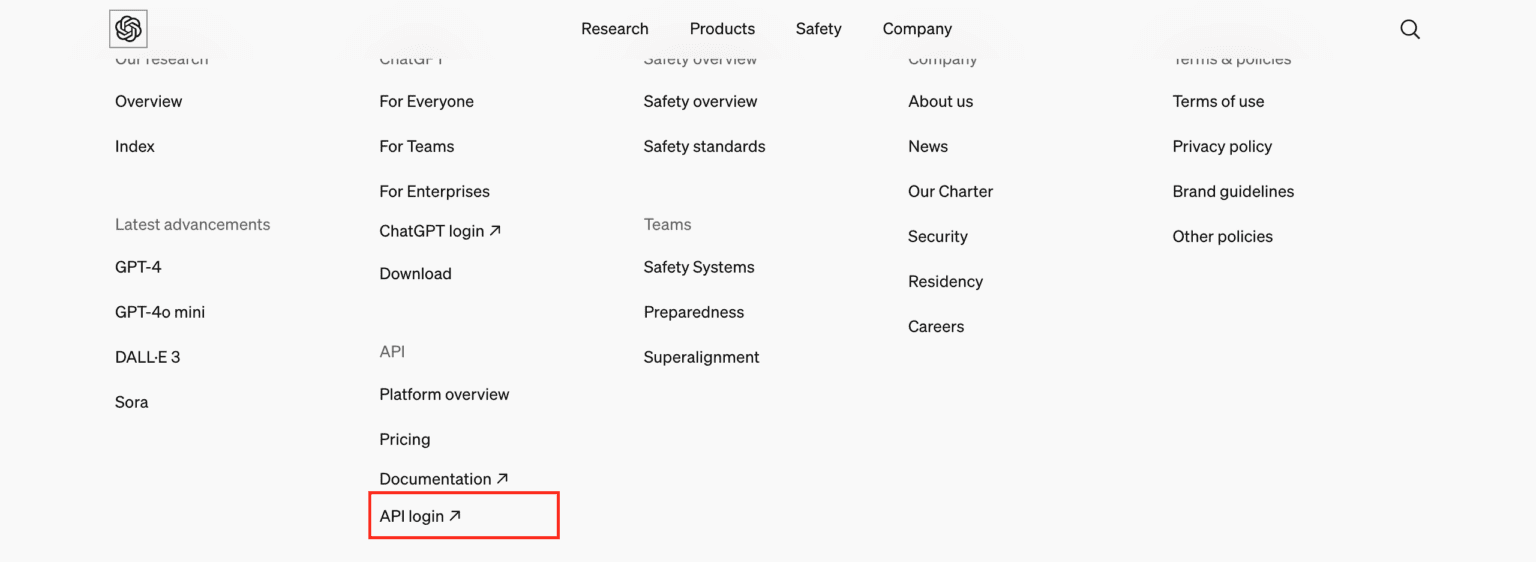Open the Superalignment team page
Viewport: 1536px width, 562px height.
(701, 357)
